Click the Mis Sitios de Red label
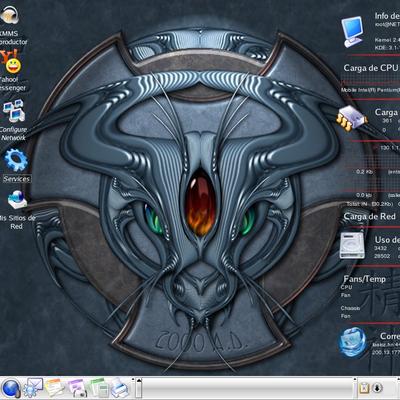Screen dimensions: 400x400 click(17, 222)
